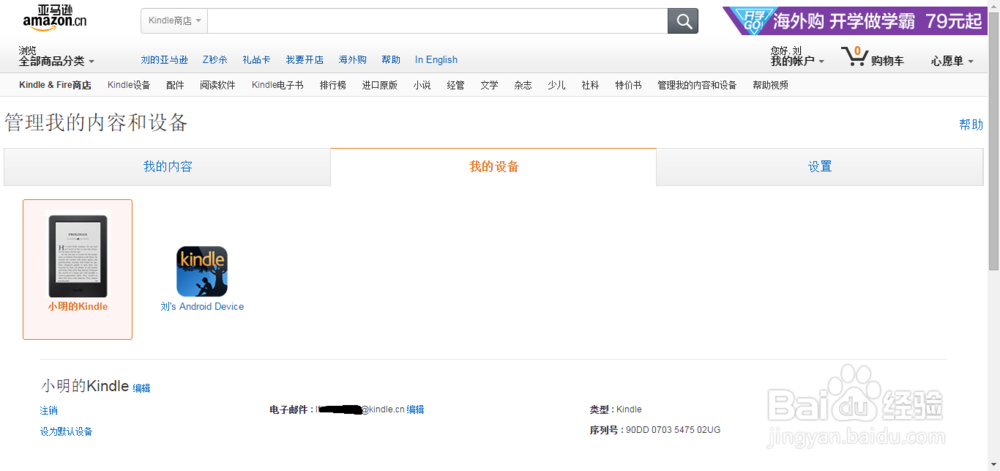
Task: Open Kindle电子书 menu item
Action: coord(277,85)
